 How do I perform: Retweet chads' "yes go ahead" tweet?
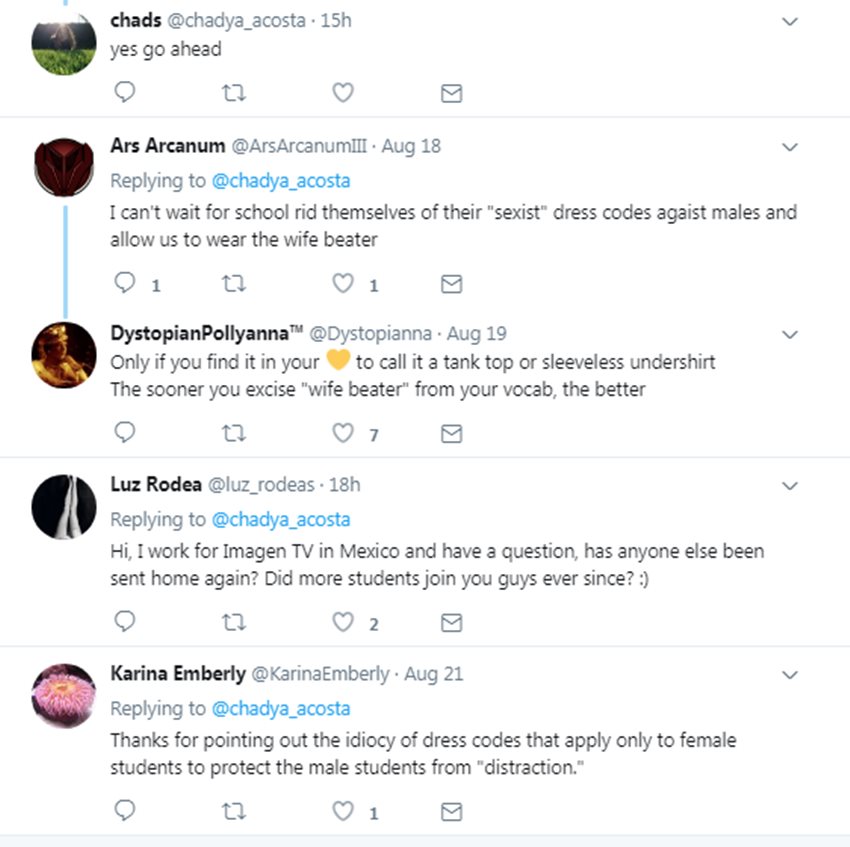pyautogui.click(x=234, y=93)
